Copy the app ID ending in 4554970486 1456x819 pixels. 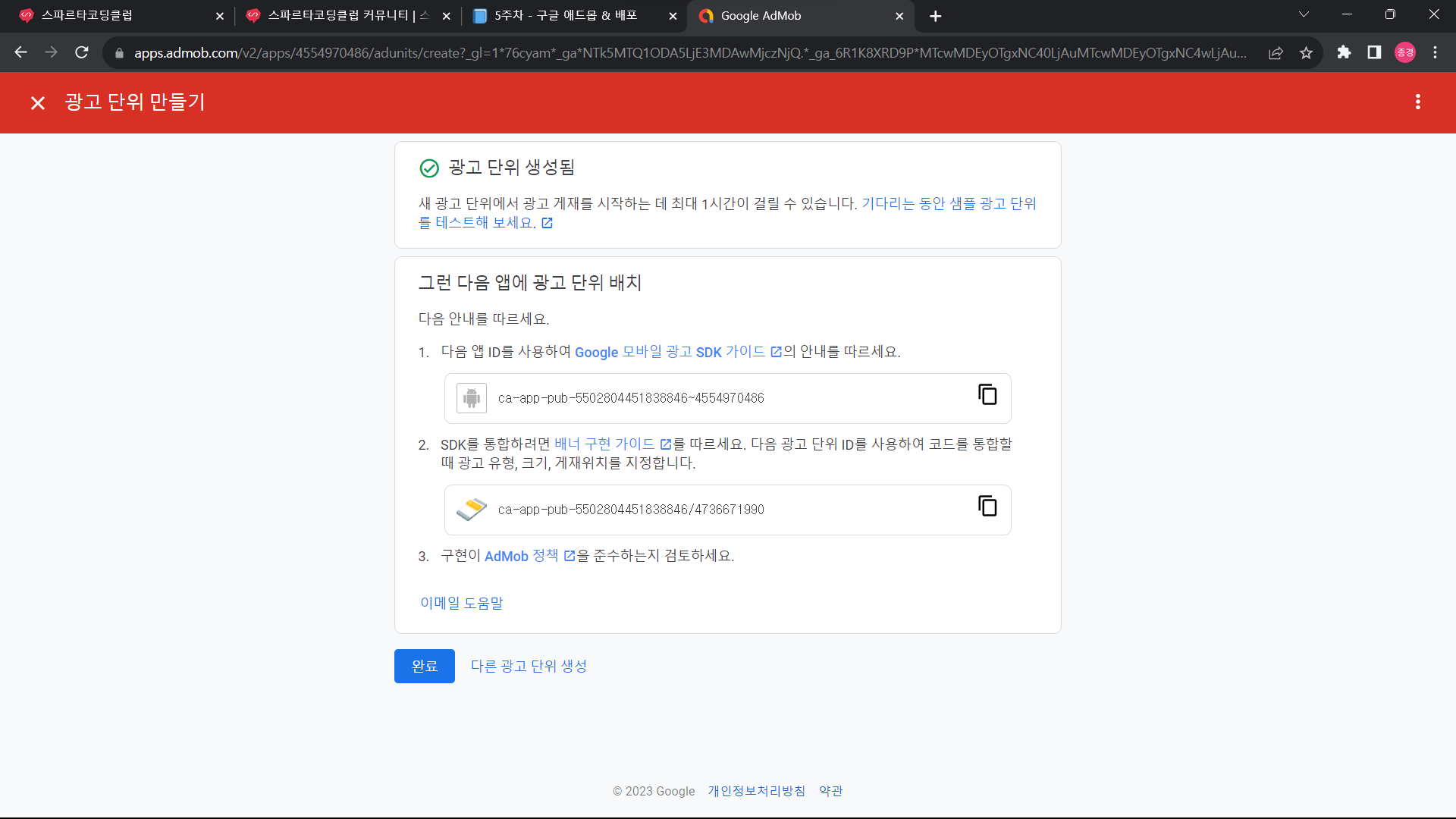(987, 395)
